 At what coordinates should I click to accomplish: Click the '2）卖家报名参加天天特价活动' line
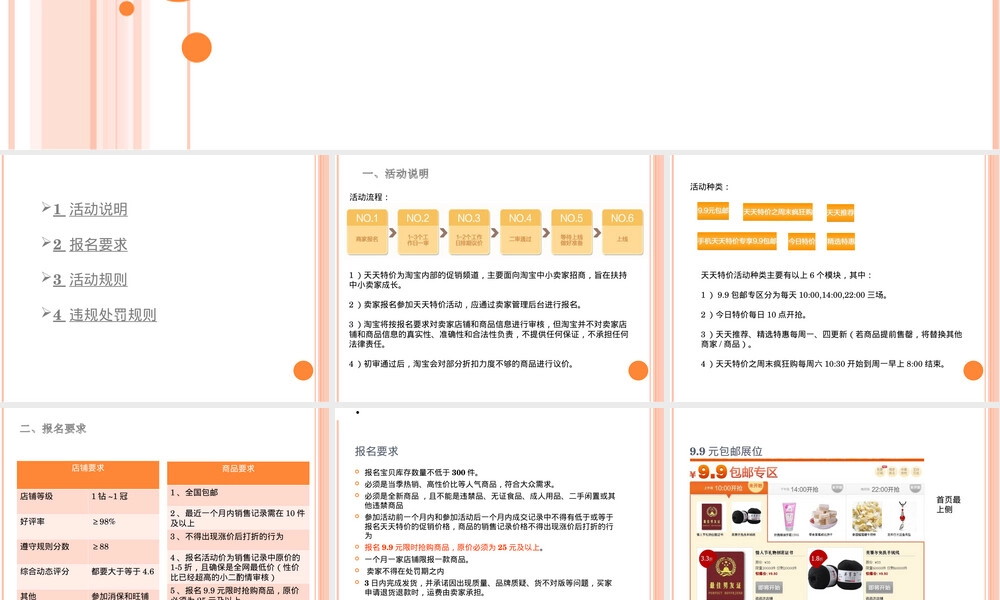click(x=465, y=305)
